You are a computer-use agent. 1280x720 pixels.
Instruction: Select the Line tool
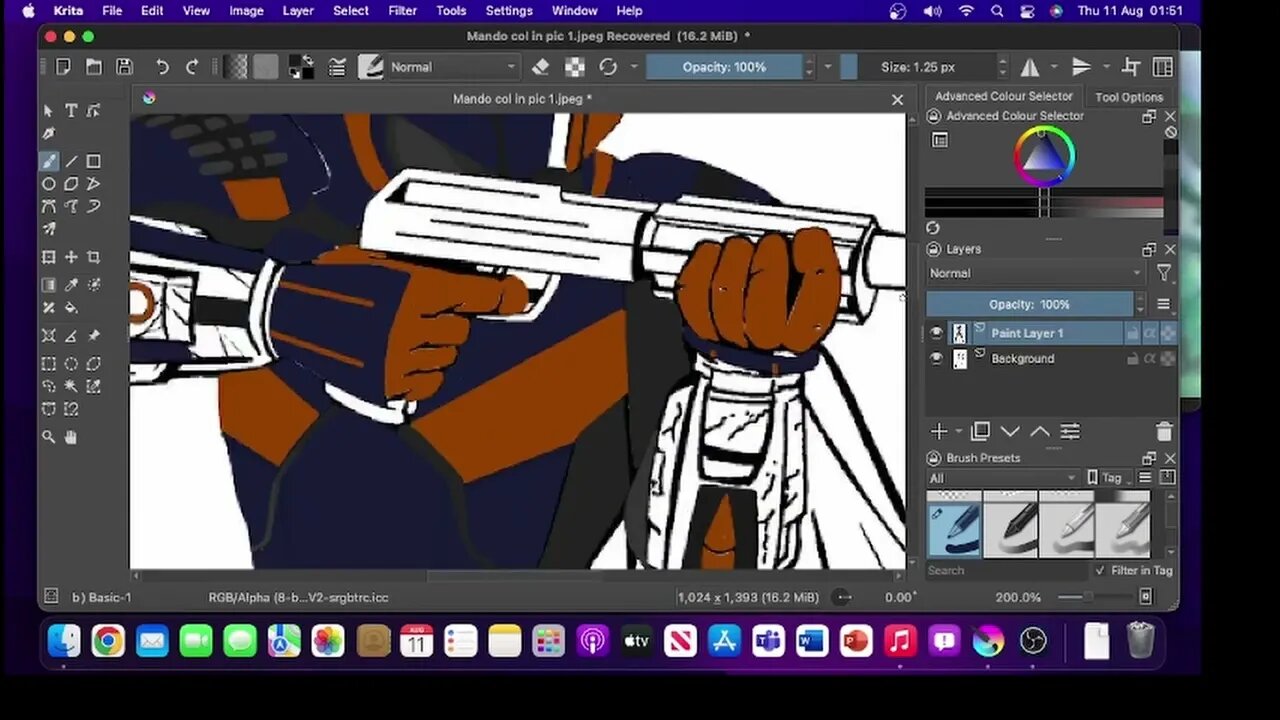71,161
